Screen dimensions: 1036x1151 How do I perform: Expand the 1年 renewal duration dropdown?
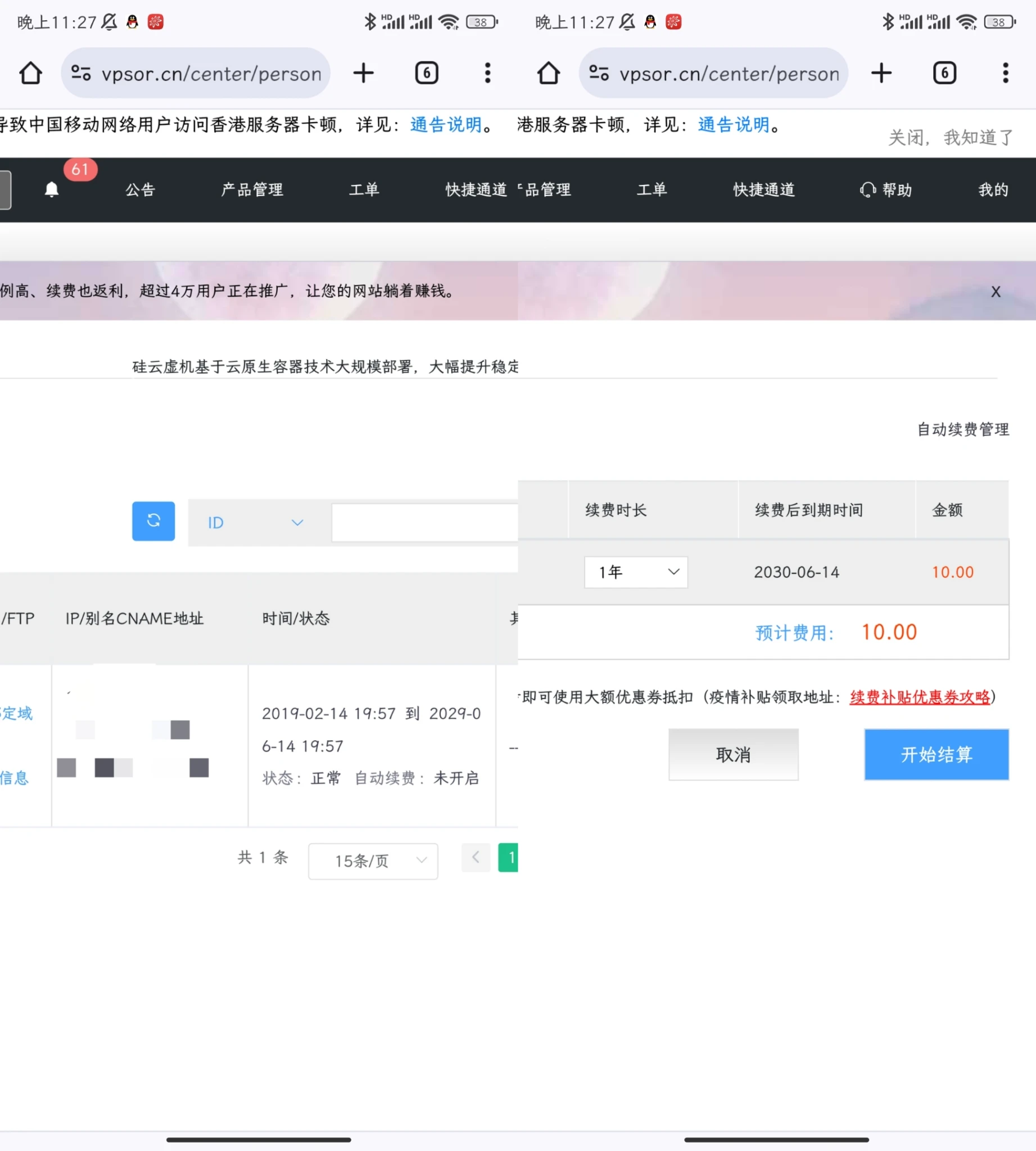click(x=636, y=572)
